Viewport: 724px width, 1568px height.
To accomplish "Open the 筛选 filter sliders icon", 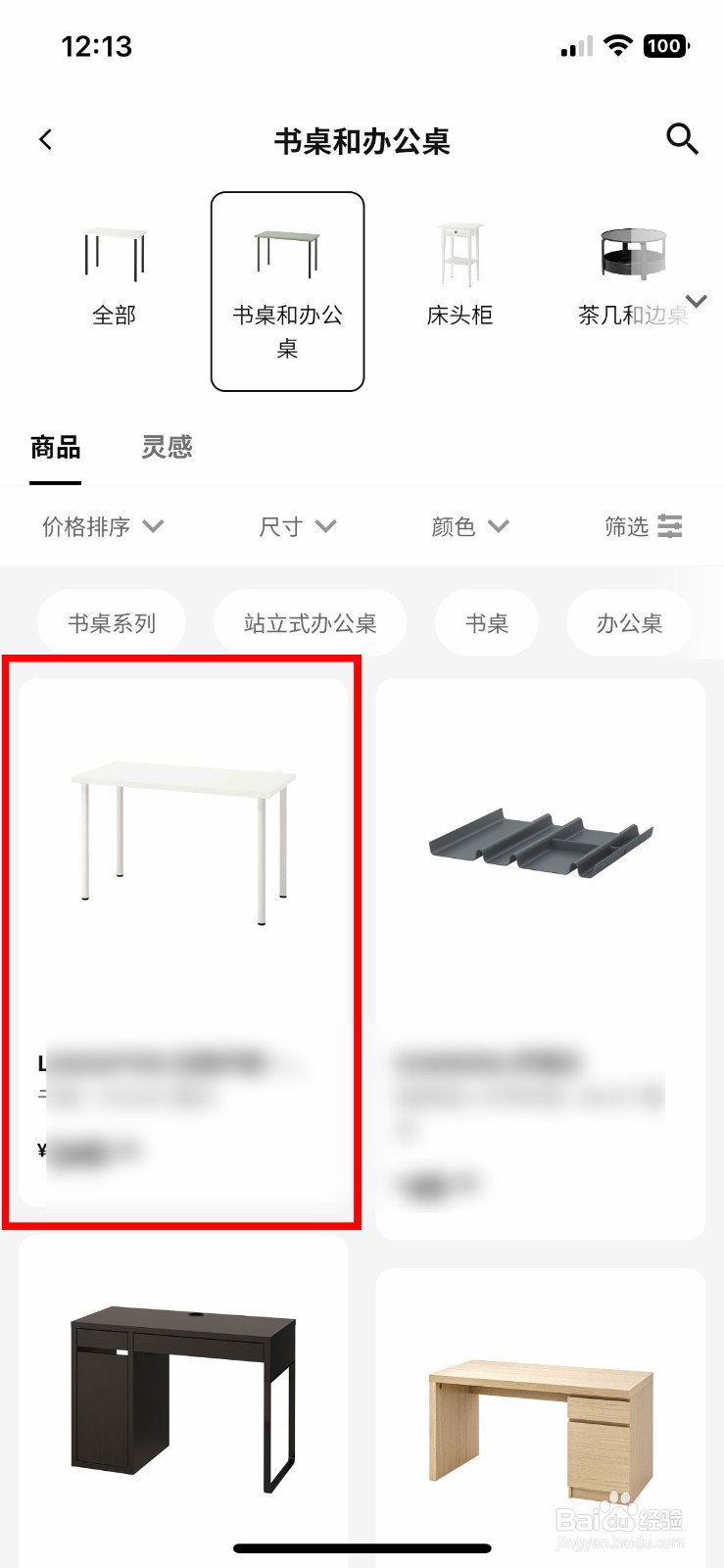I will point(670,526).
